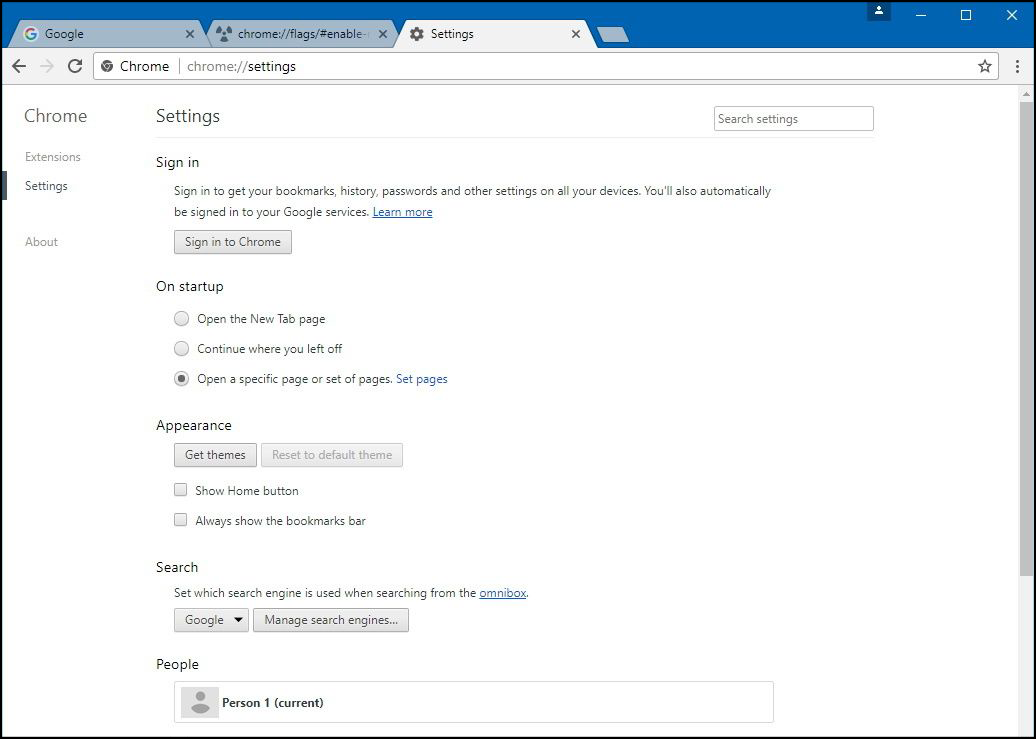Click the gear icon on Settings tab
Viewport: 1036px width, 739px height.
416,34
